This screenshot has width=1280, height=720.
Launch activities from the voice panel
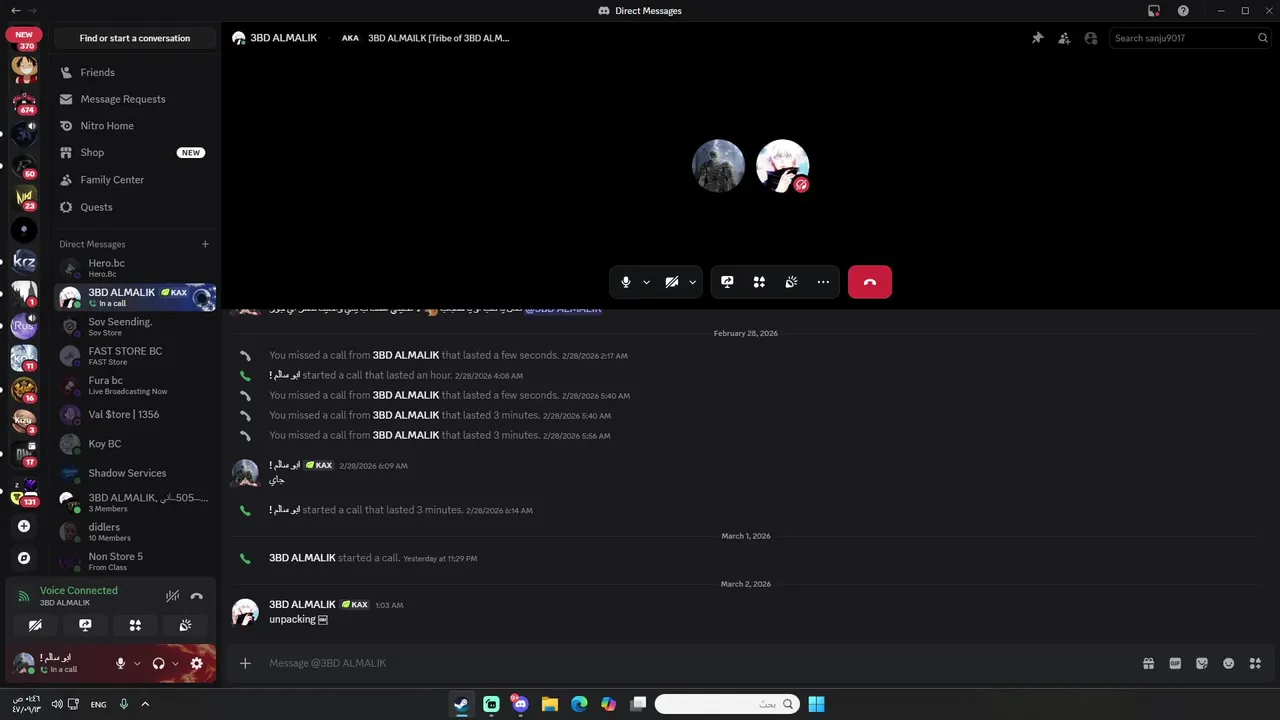pyautogui.click(x=135, y=625)
